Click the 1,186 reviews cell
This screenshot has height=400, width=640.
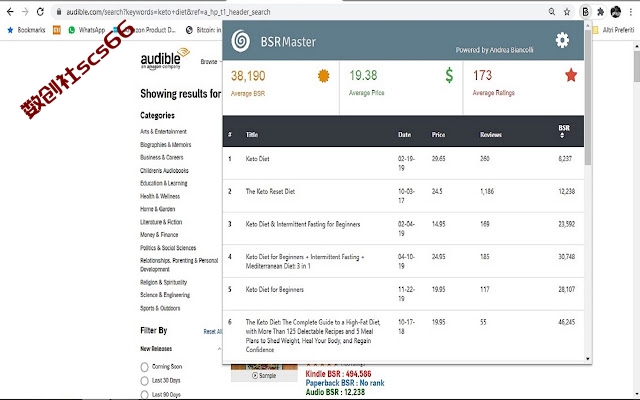click(487, 191)
